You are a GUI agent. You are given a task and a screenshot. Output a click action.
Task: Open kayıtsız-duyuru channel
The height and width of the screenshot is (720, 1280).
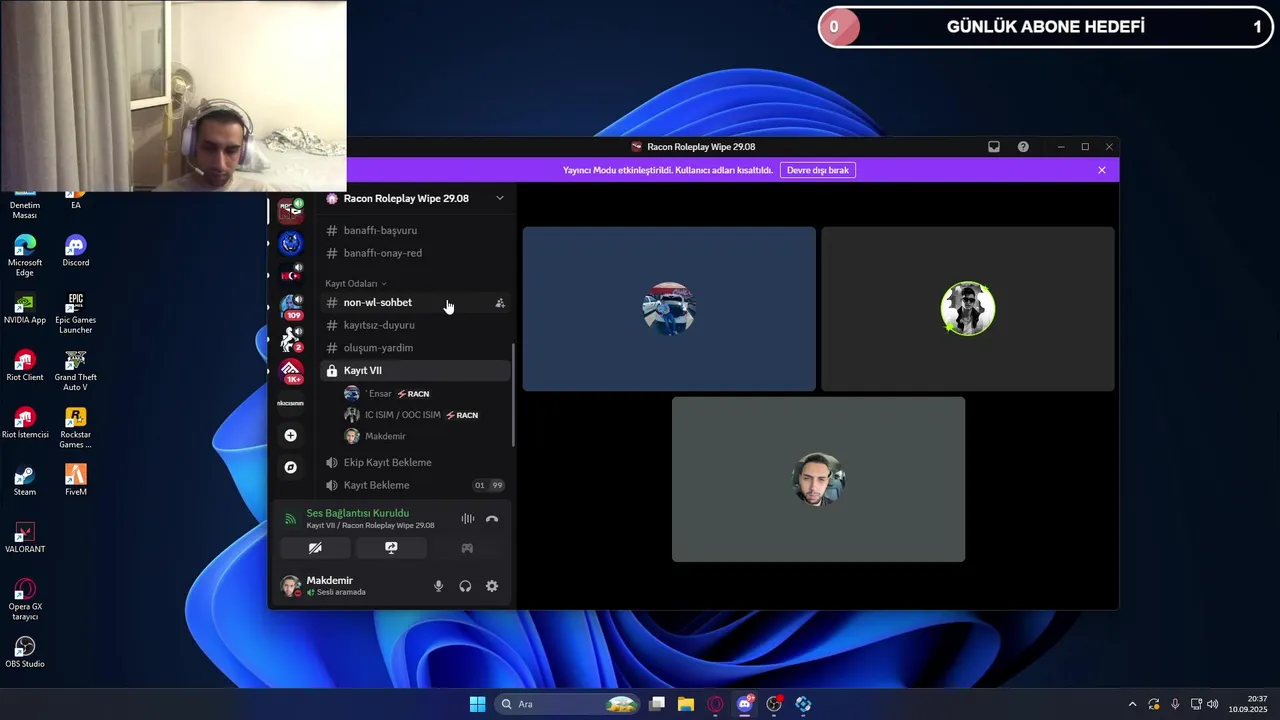point(415,325)
